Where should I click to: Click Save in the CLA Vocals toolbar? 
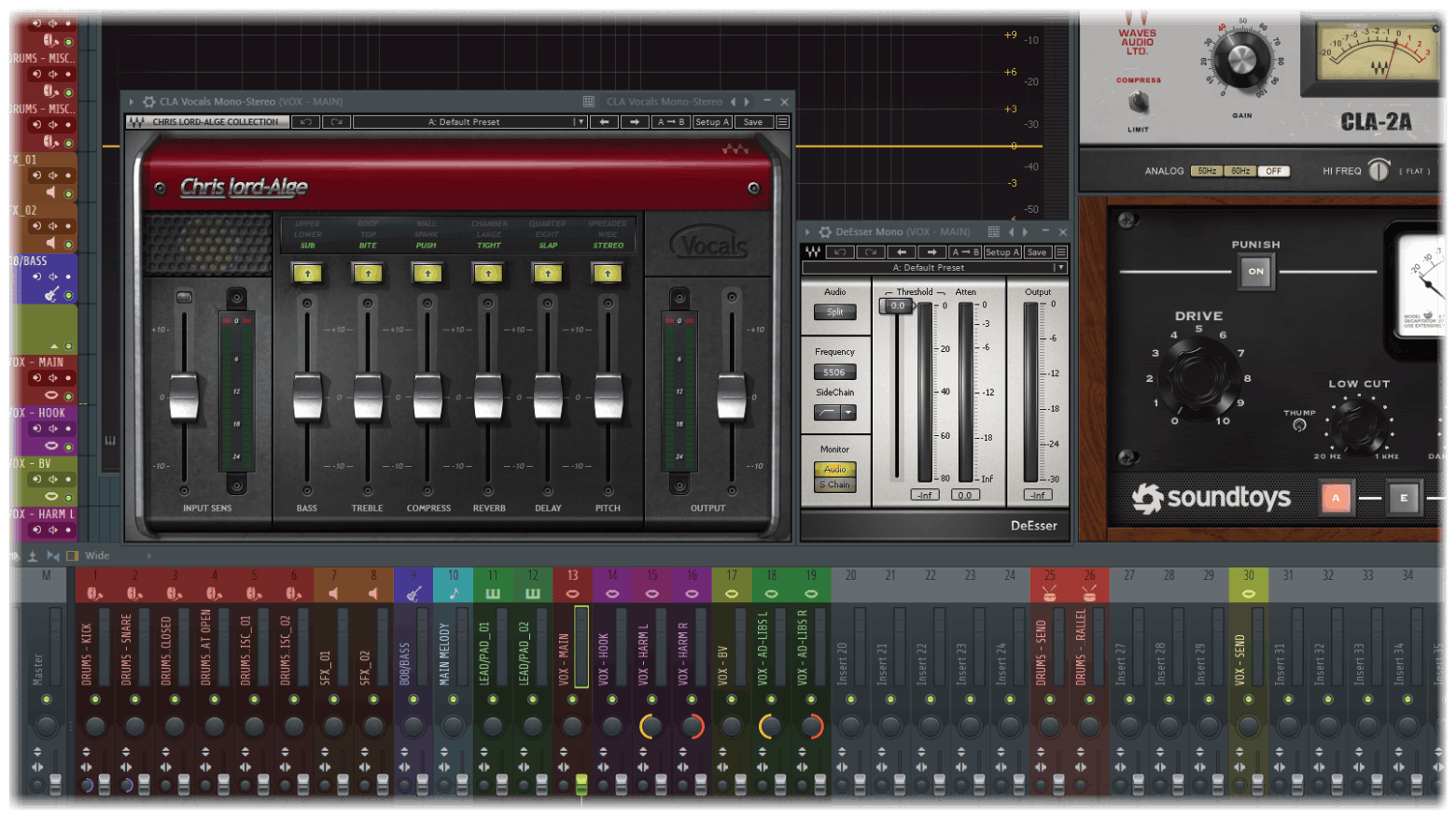click(x=752, y=122)
